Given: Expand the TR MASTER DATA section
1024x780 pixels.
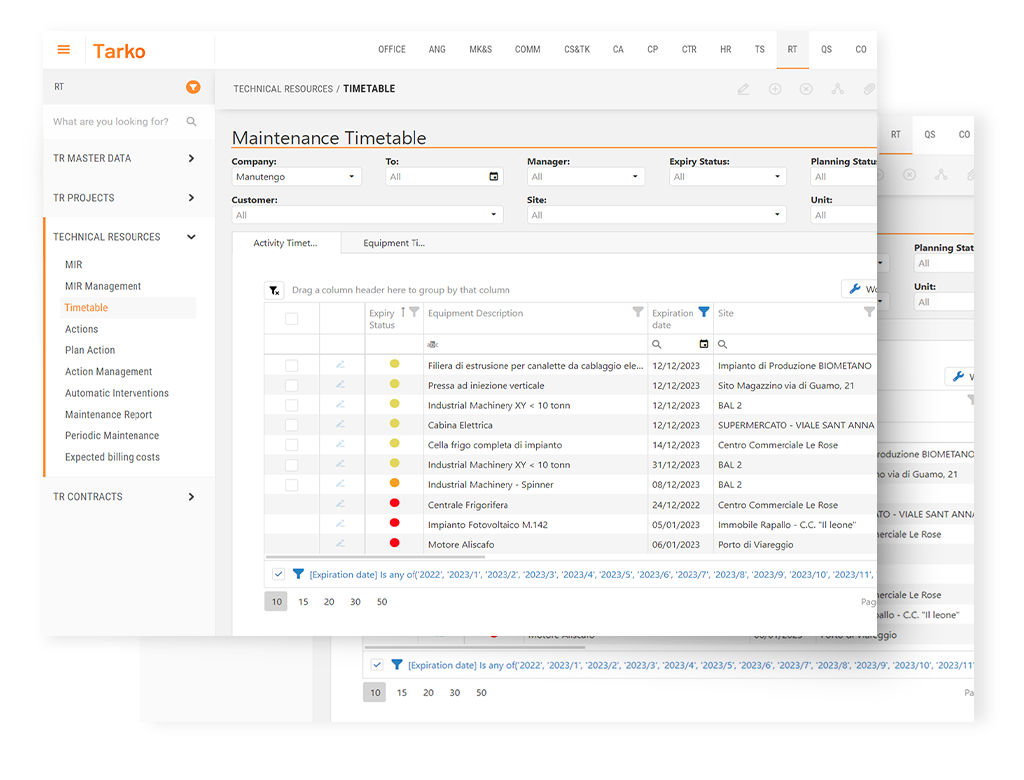Looking at the screenshot, I should [x=191, y=158].
